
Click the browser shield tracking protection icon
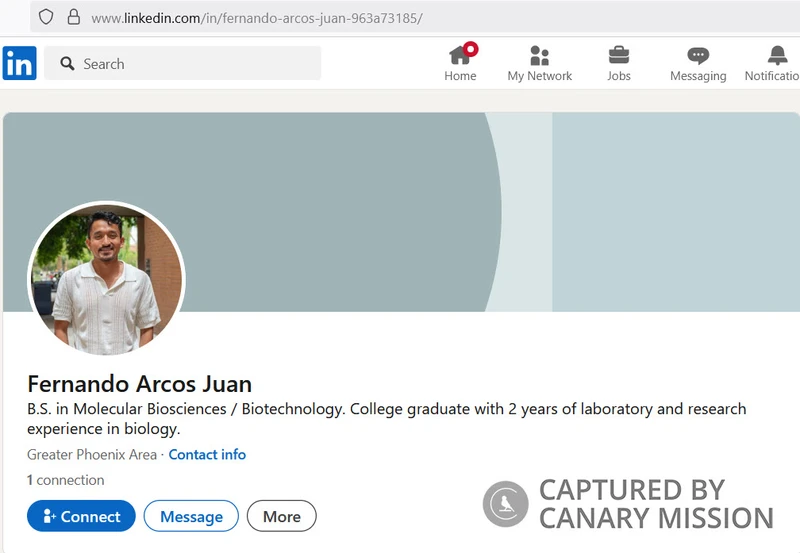(46, 17)
